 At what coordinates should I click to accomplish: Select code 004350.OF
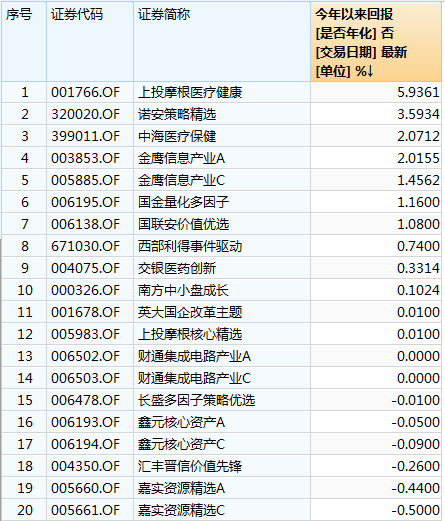pos(85,466)
